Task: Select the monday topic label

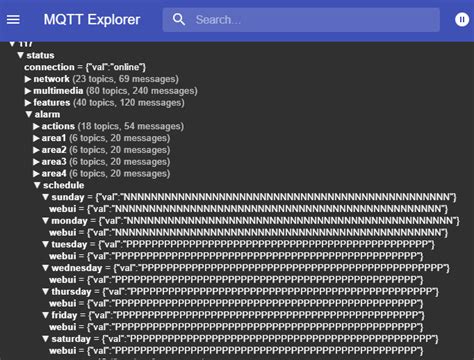Action: tap(69, 221)
